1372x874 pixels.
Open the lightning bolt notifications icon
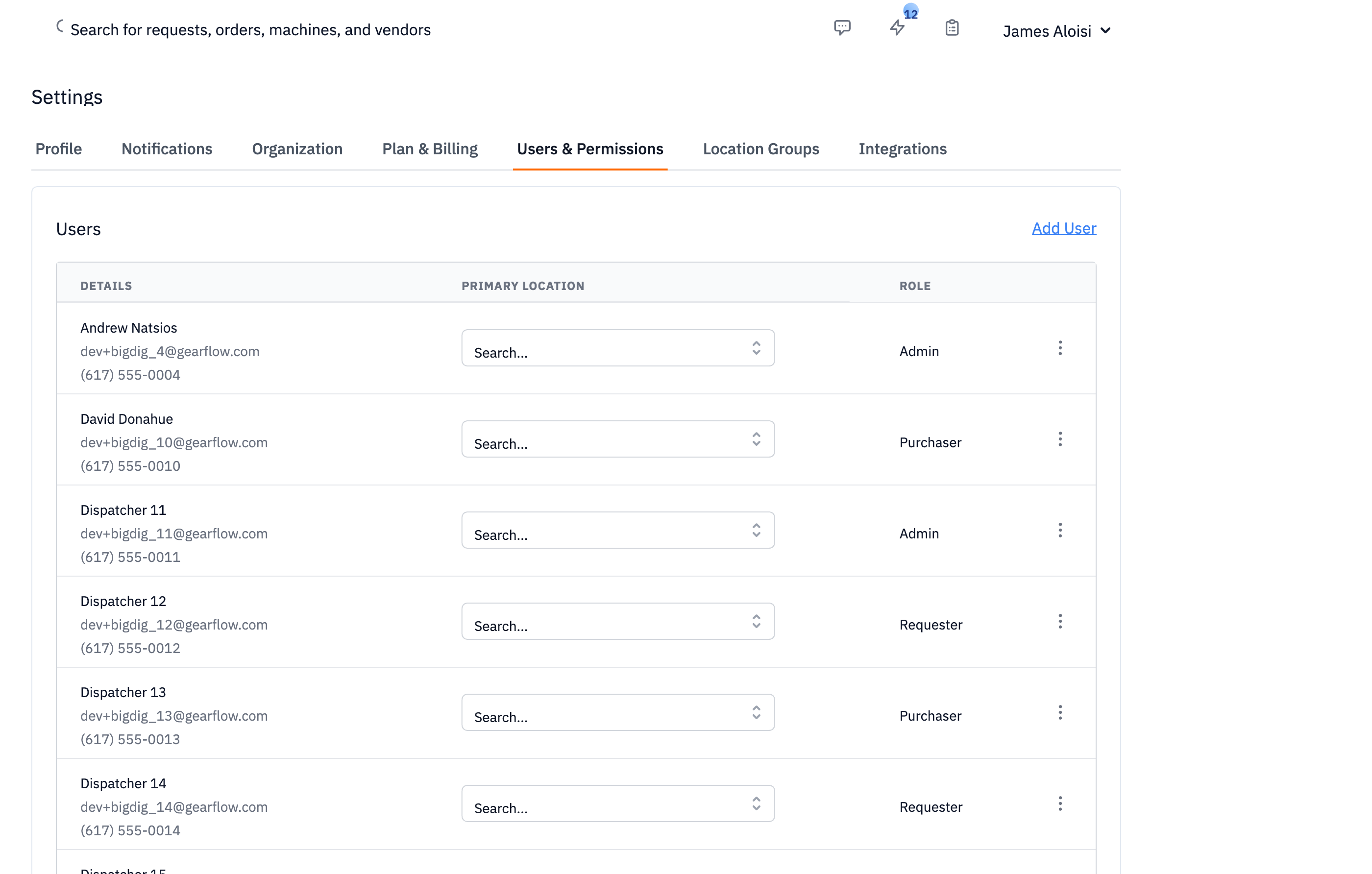[x=897, y=27]
